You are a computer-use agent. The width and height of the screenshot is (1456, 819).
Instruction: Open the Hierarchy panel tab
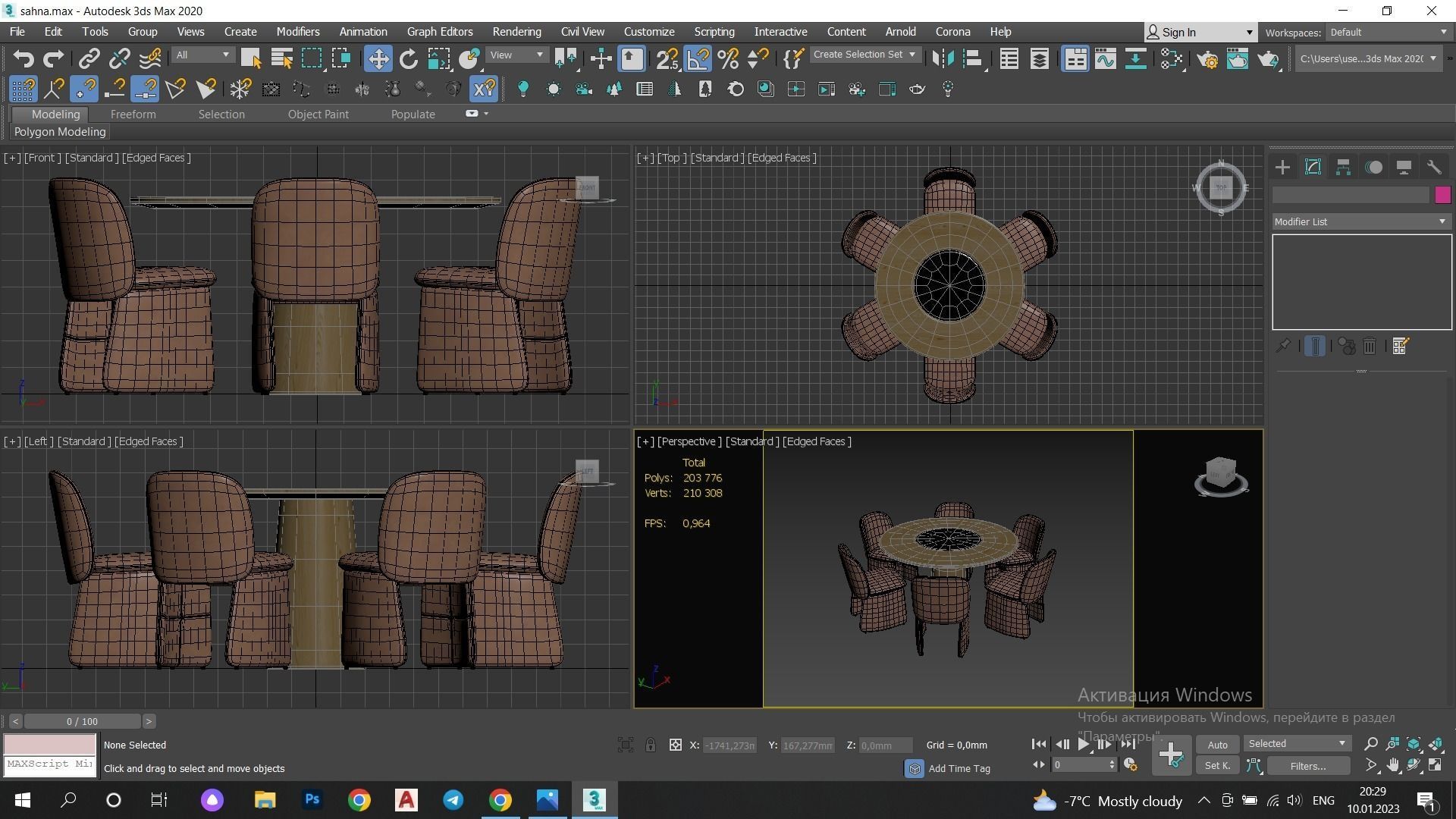point(1343,168)
